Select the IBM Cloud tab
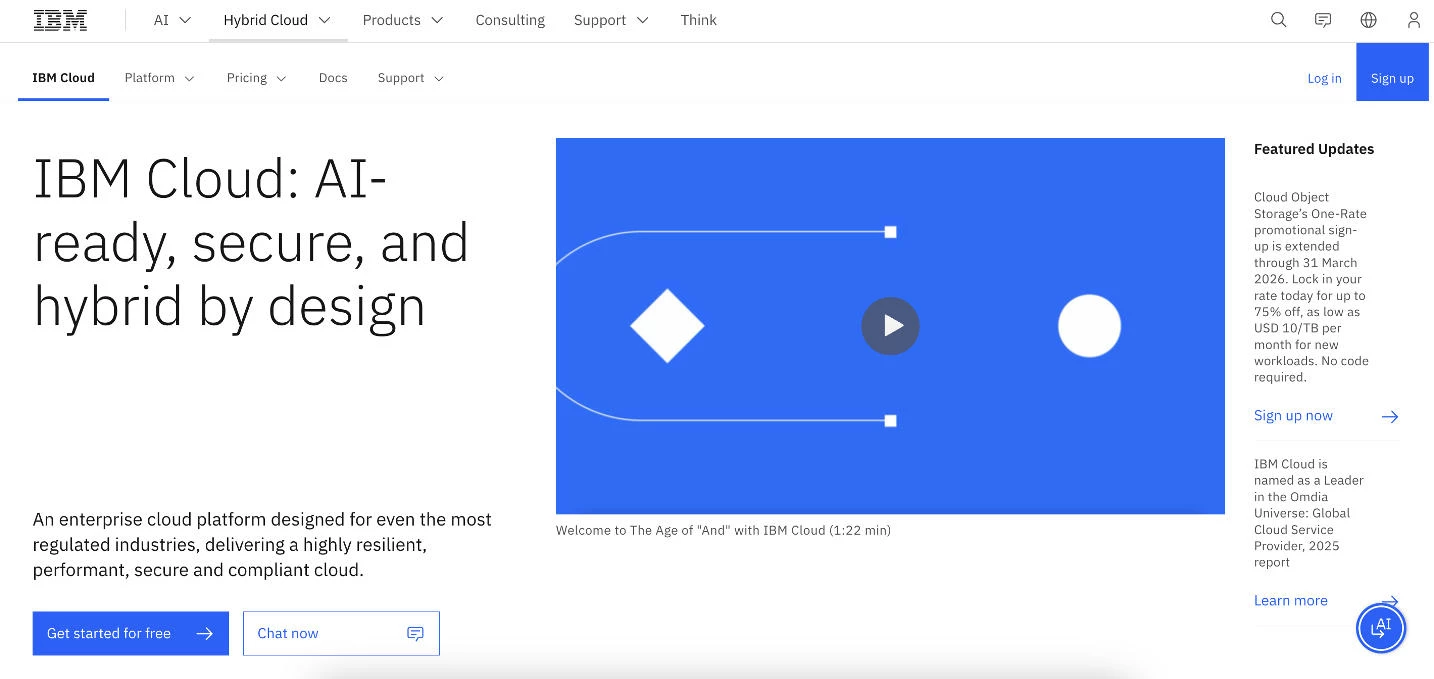1434x679 pixels. click(x=63, y=78)
